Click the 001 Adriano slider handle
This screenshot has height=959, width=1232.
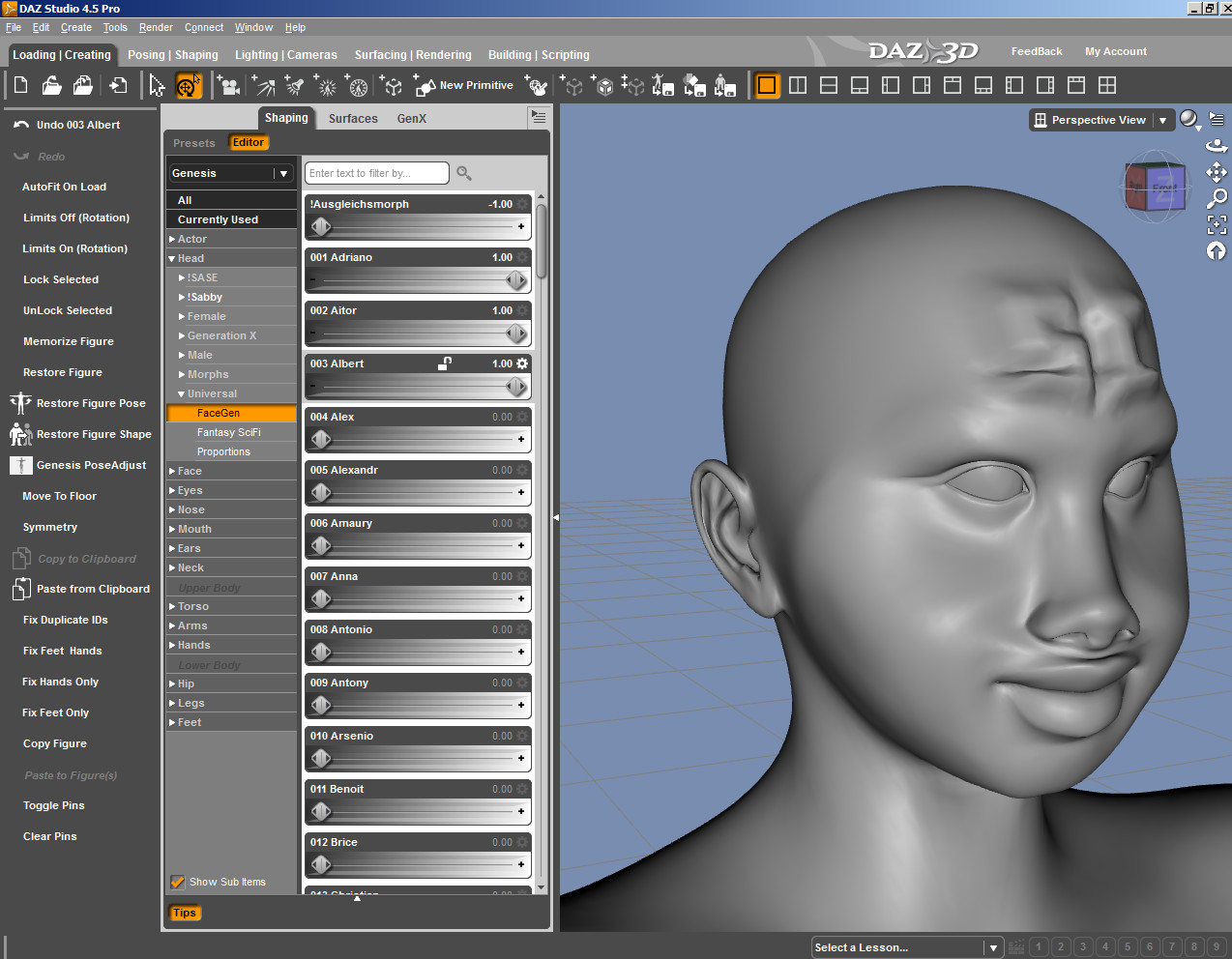[516, 279]
